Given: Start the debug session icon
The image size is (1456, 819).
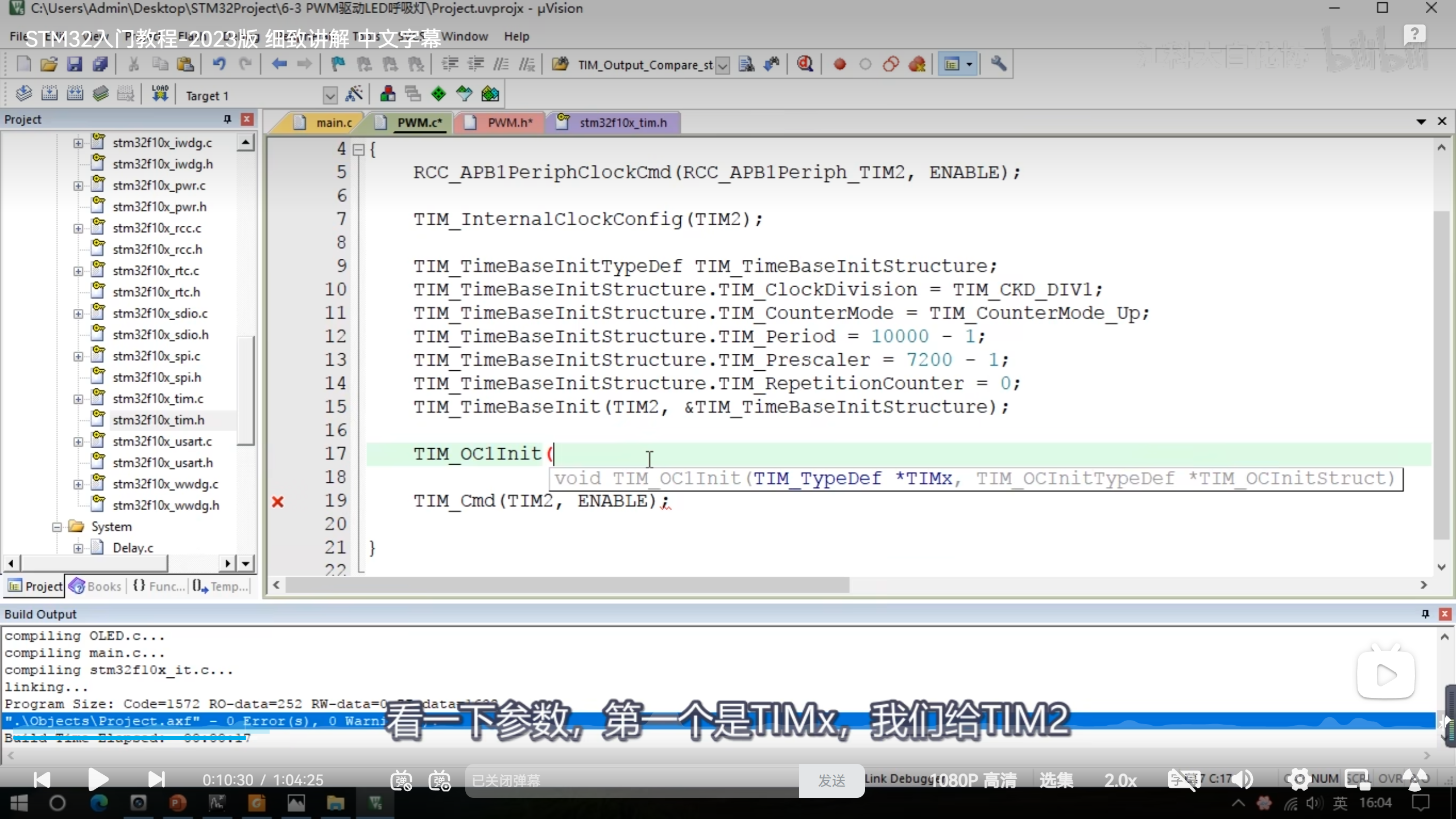Looking at the screenshot, I should [x=804, y=64].
